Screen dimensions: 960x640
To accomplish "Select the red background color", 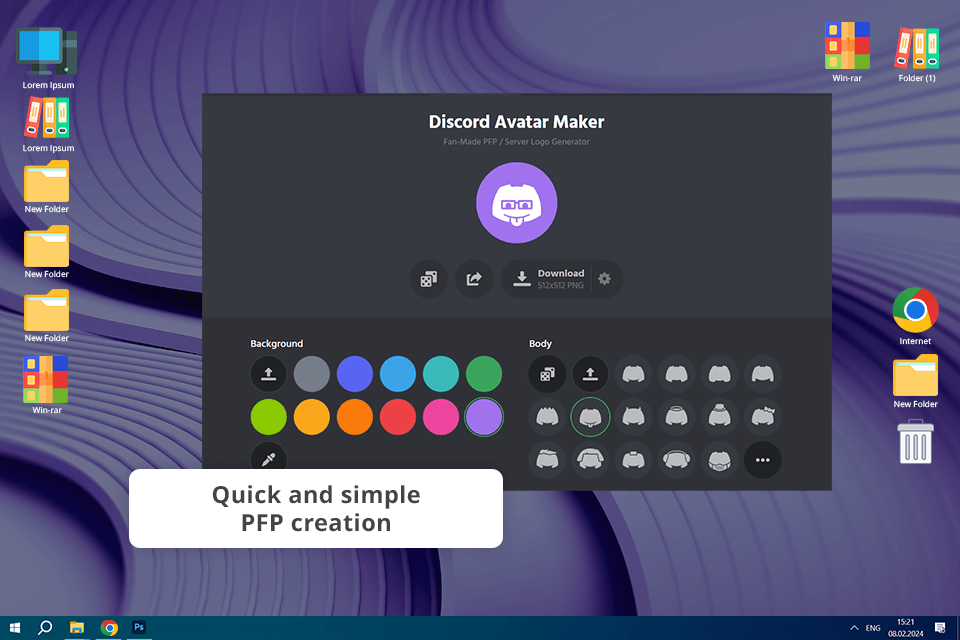I will 398,416.
